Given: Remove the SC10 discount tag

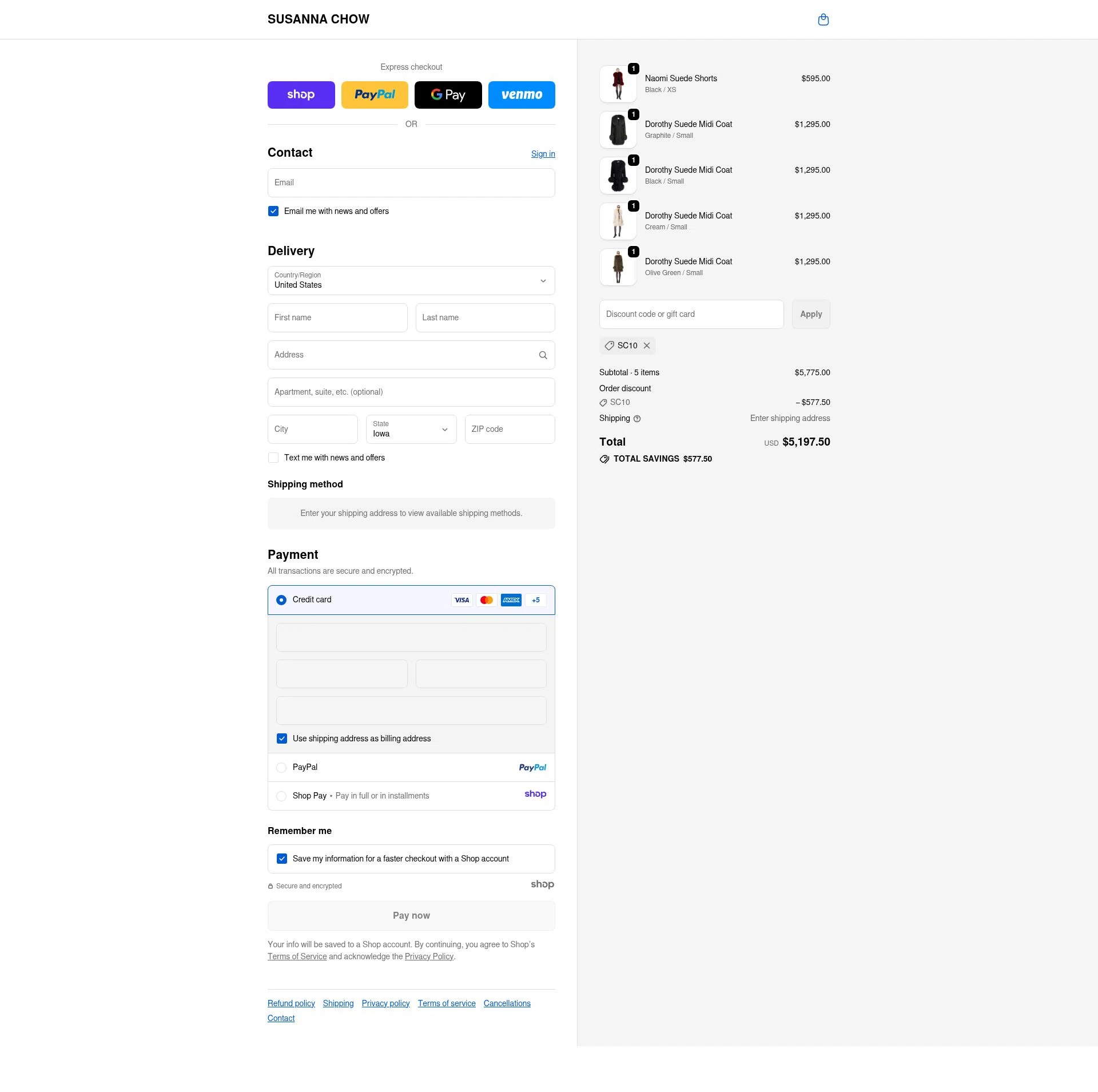Looking at the screenshot, I should (x=646, y=346).
